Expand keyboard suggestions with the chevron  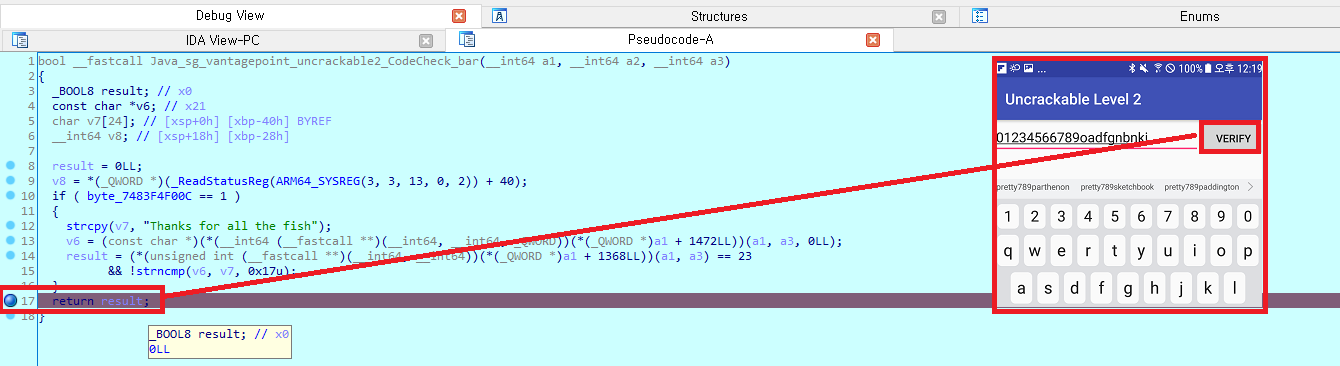[x=1250, y=187]
